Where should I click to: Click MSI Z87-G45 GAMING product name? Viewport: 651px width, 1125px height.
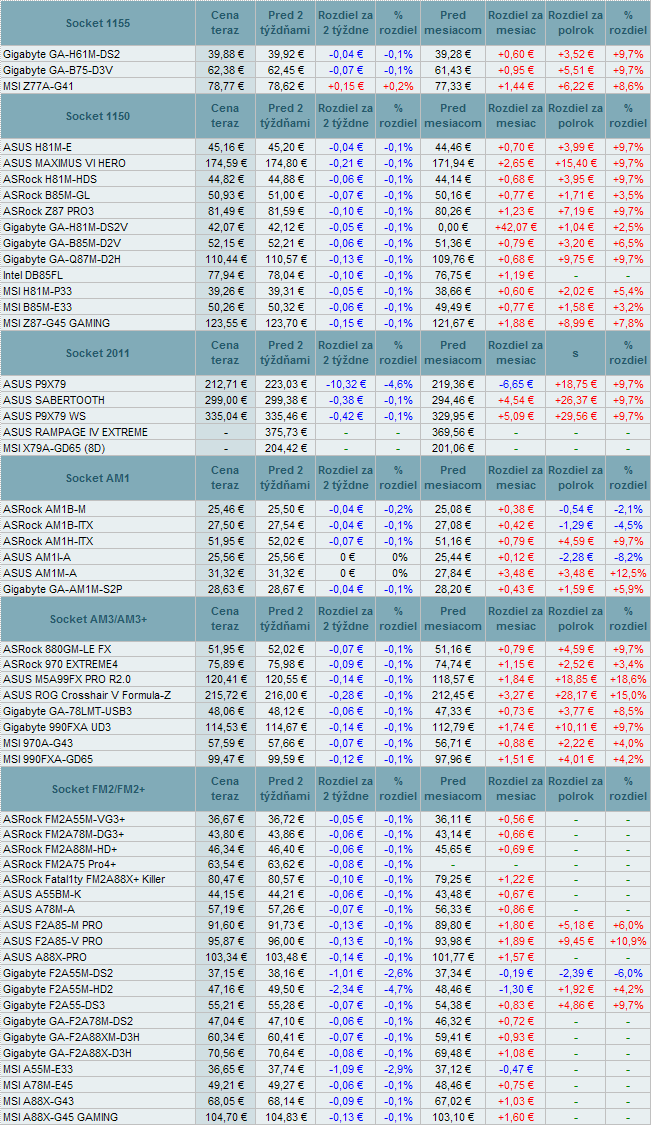(57, 323)
